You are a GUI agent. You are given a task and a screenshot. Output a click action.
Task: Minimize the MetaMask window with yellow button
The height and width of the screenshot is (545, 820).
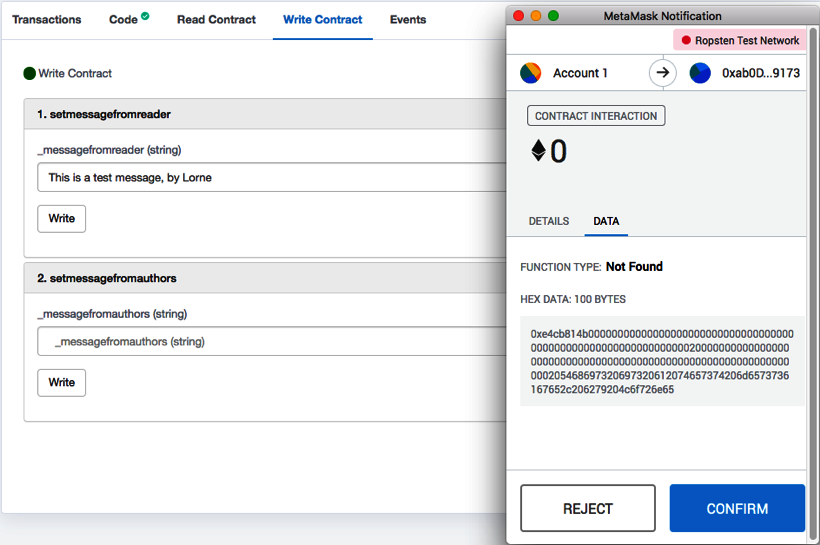click(x=535, y=16)
